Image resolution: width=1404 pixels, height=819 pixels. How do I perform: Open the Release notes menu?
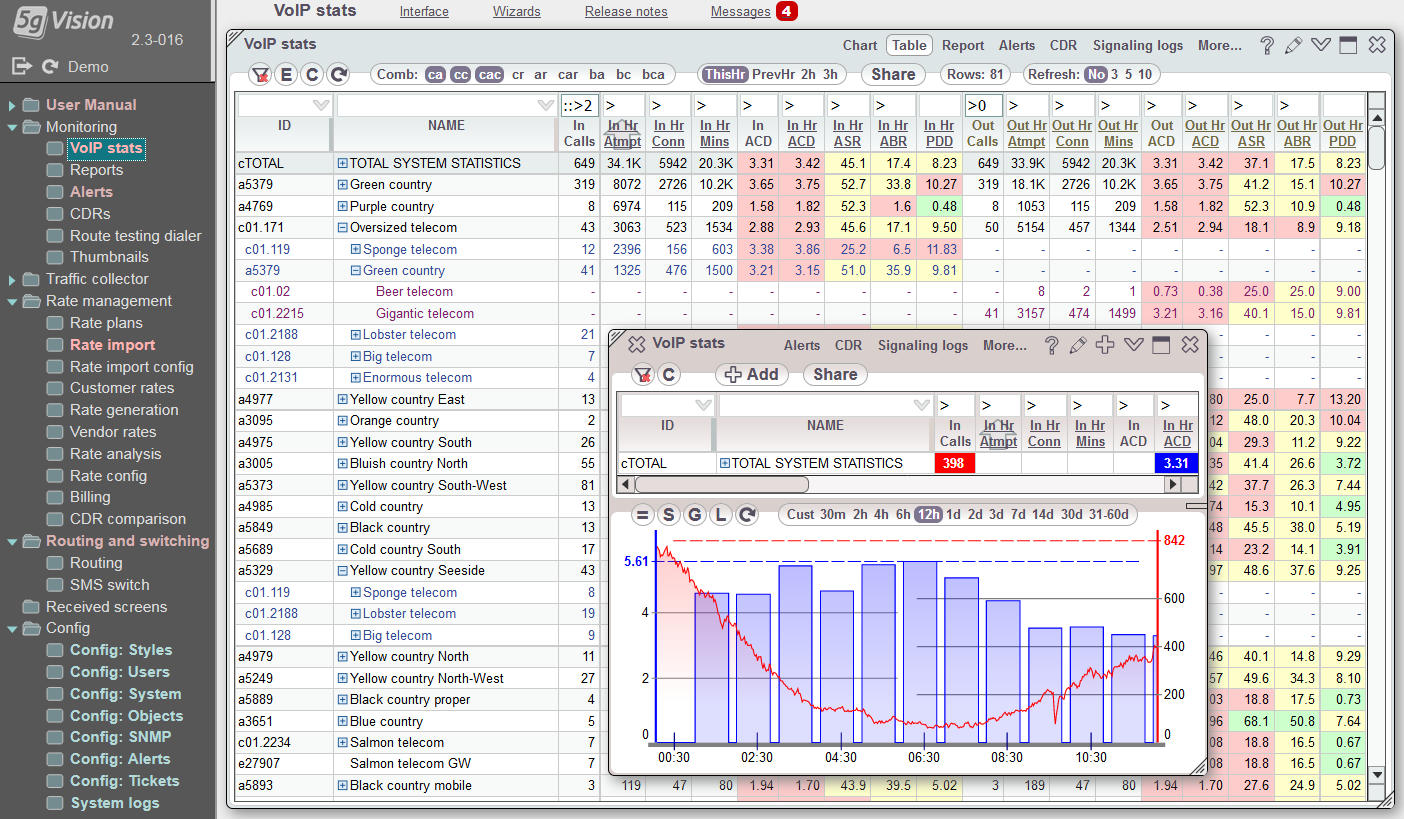[x=626, y=12]
